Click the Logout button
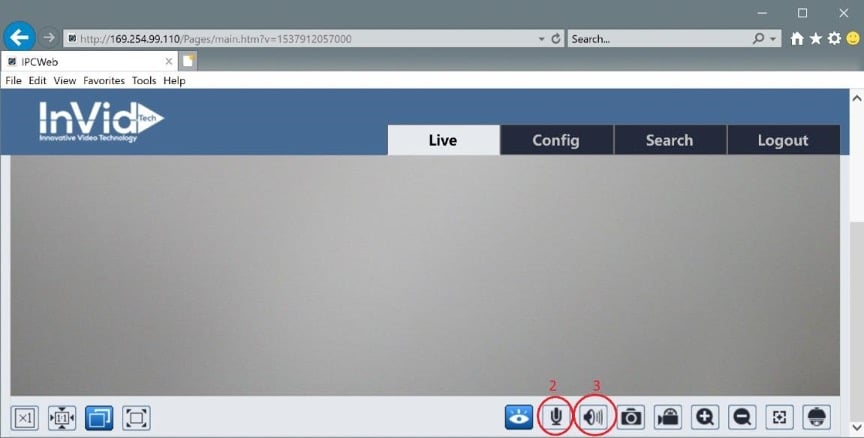Screen dimensions: 864x438 782,140
